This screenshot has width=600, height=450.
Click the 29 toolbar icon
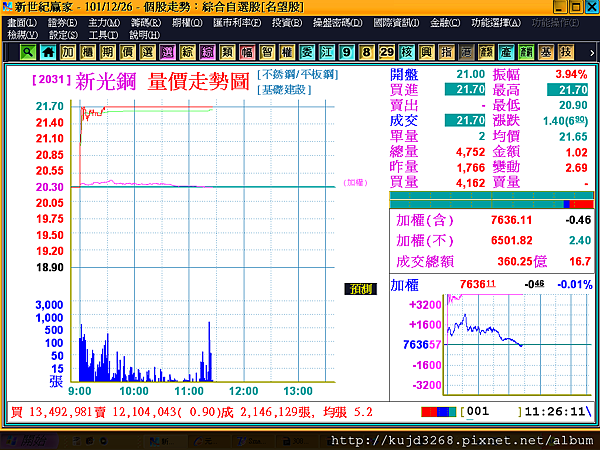coord(386,52)
